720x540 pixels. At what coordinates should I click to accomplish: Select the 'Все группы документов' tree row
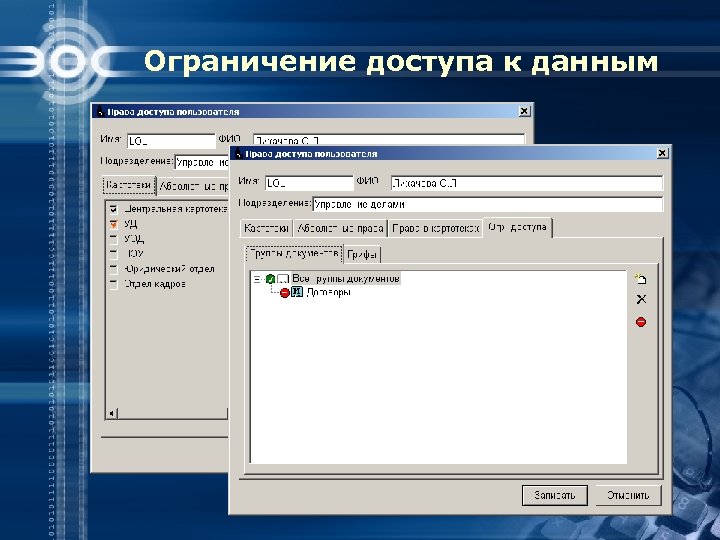coord(346,279)
